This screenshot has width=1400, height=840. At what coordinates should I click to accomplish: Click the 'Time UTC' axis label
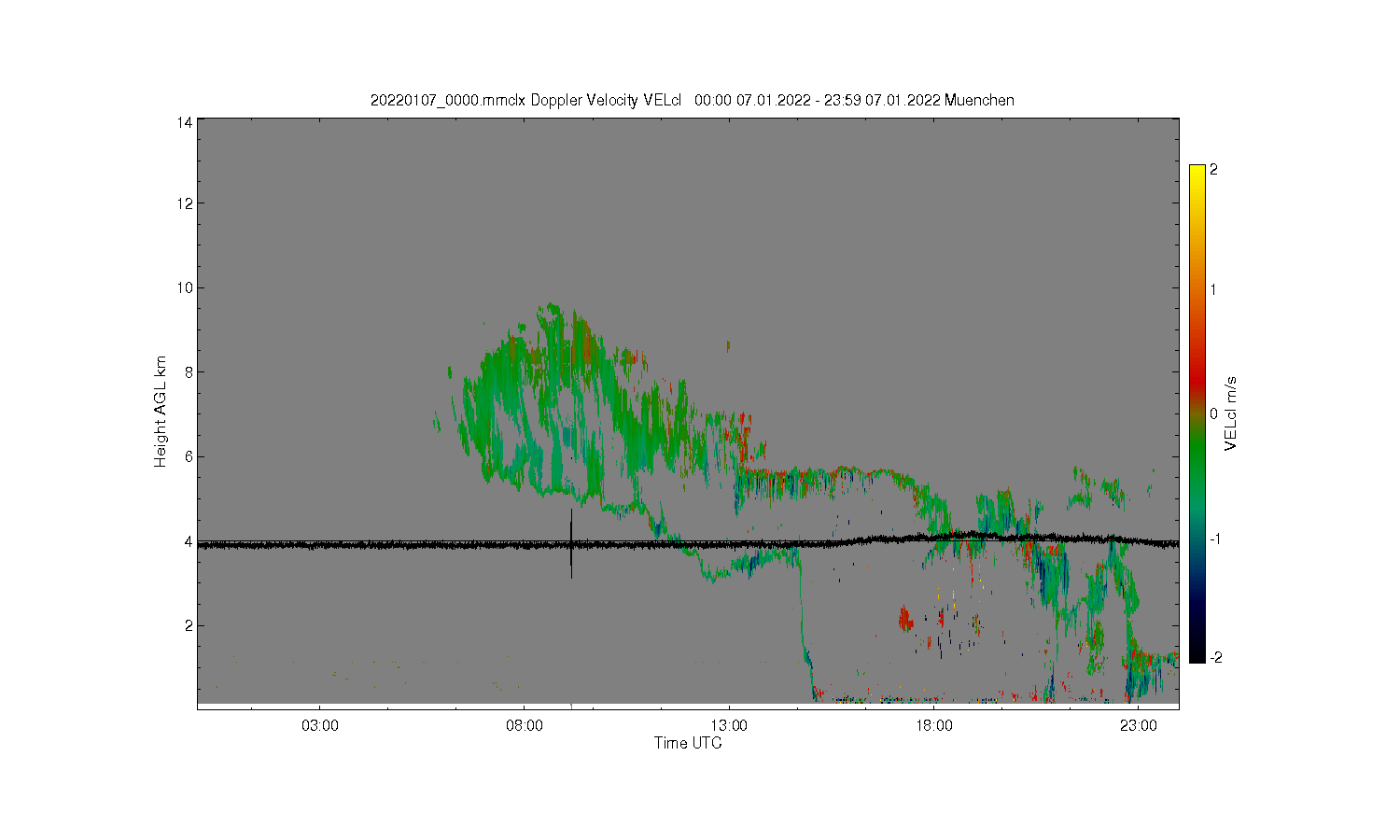pos(688,743)
